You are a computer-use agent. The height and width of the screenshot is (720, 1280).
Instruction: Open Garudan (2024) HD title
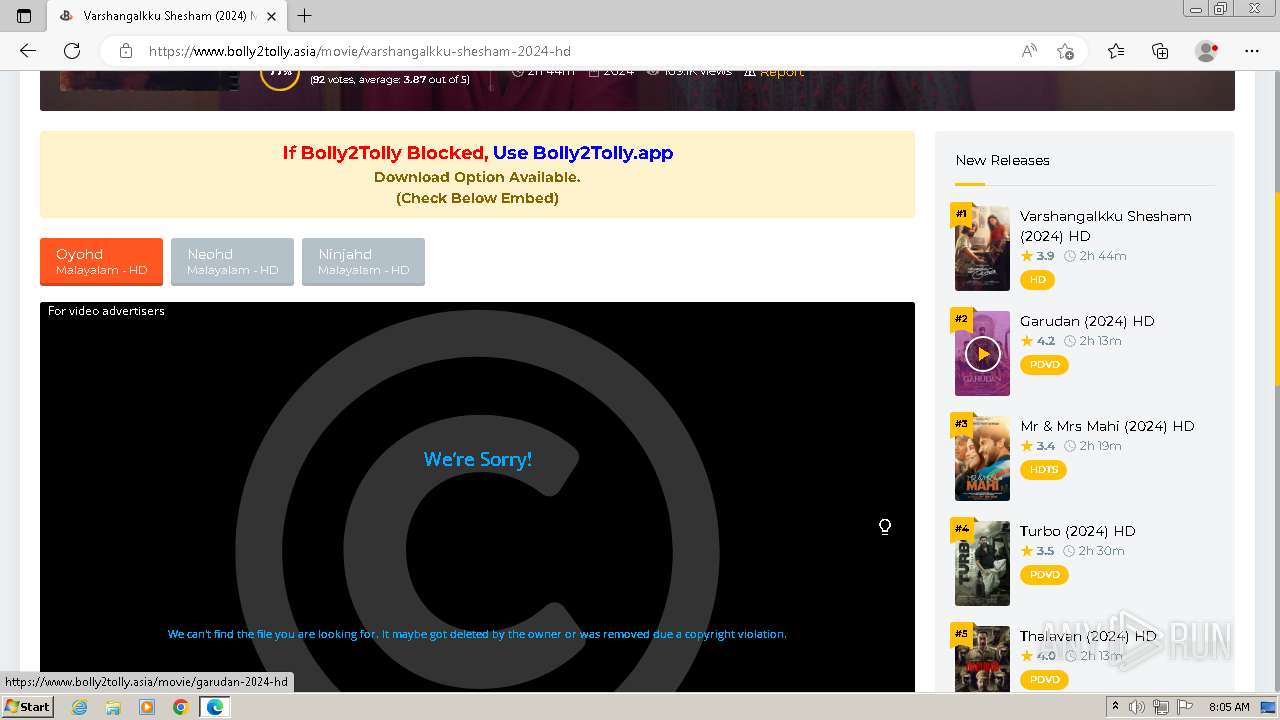[1087, 321]
